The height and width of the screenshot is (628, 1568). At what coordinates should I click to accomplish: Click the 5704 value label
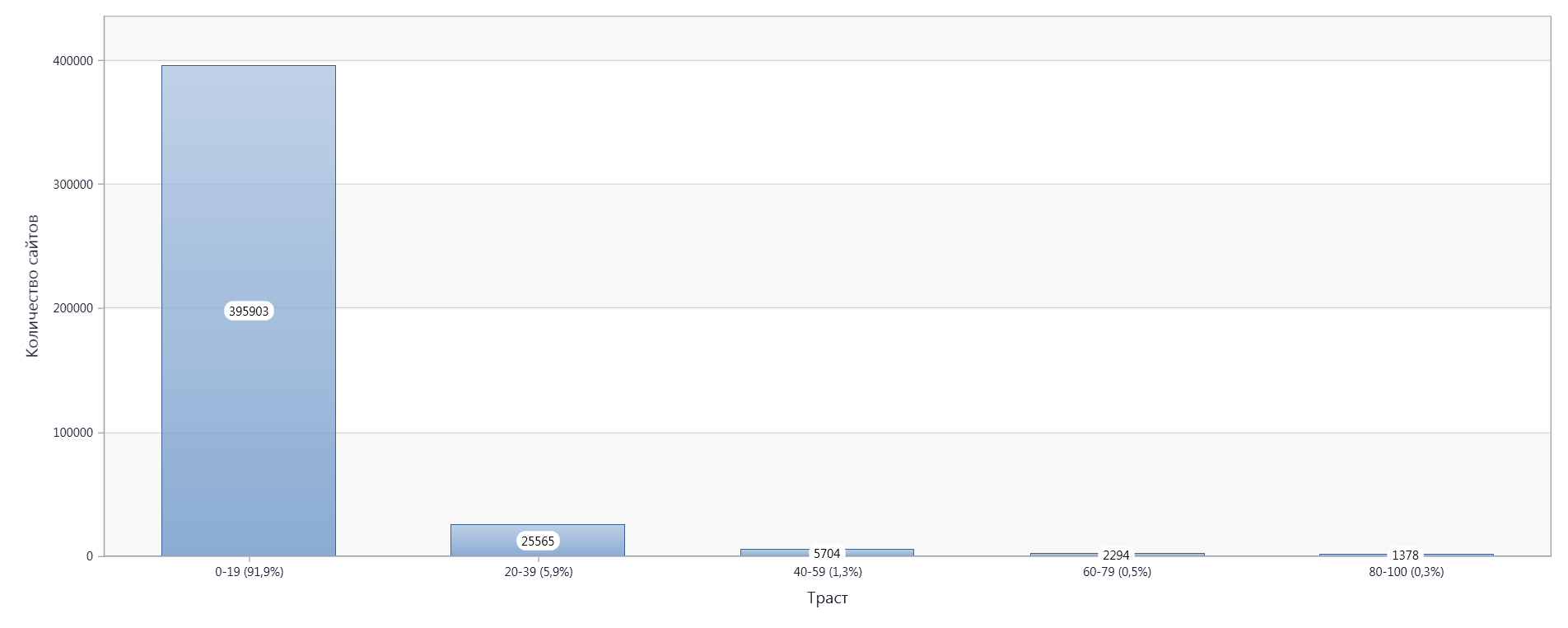[827, 554]
